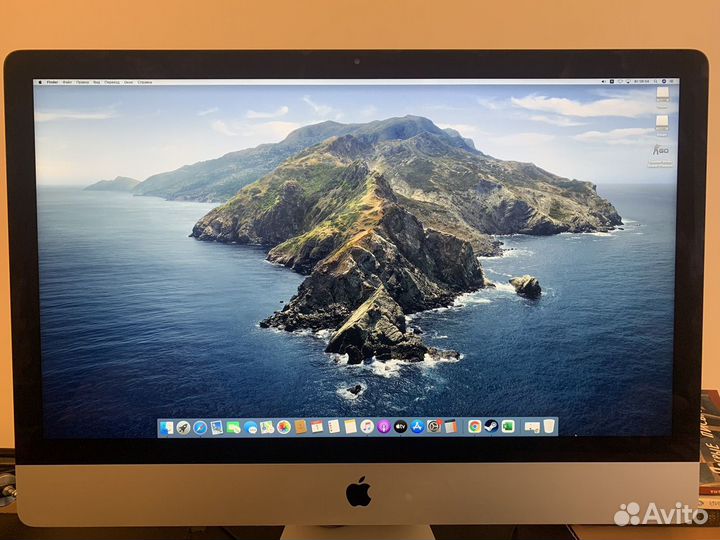Open Mail stamp icon in Dock

(217, 428)
